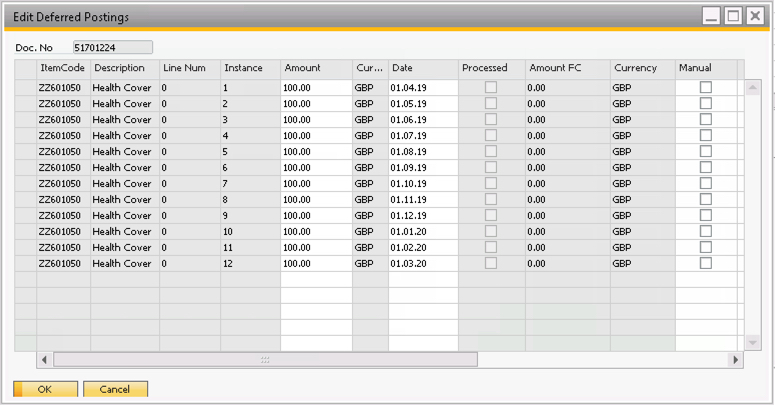Maximize the Edit Deferred Postings window
The height and width of the screenshot is (406, 775).
(x=733, y=16)
